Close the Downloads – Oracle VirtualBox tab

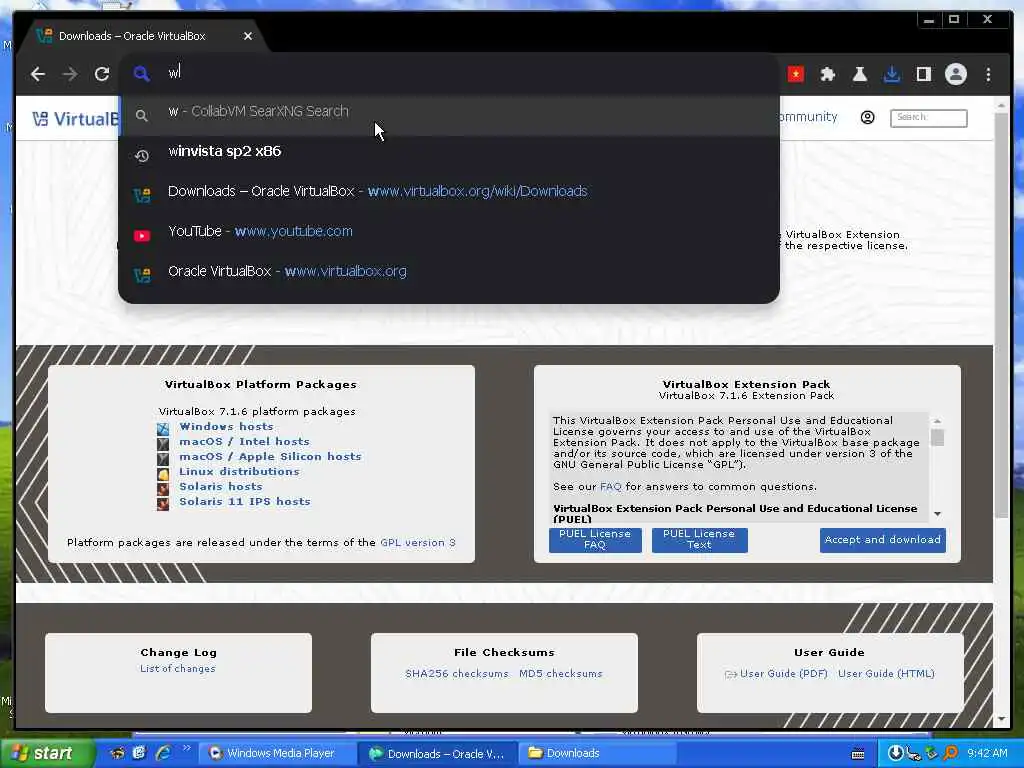click(x=248, y=36)
